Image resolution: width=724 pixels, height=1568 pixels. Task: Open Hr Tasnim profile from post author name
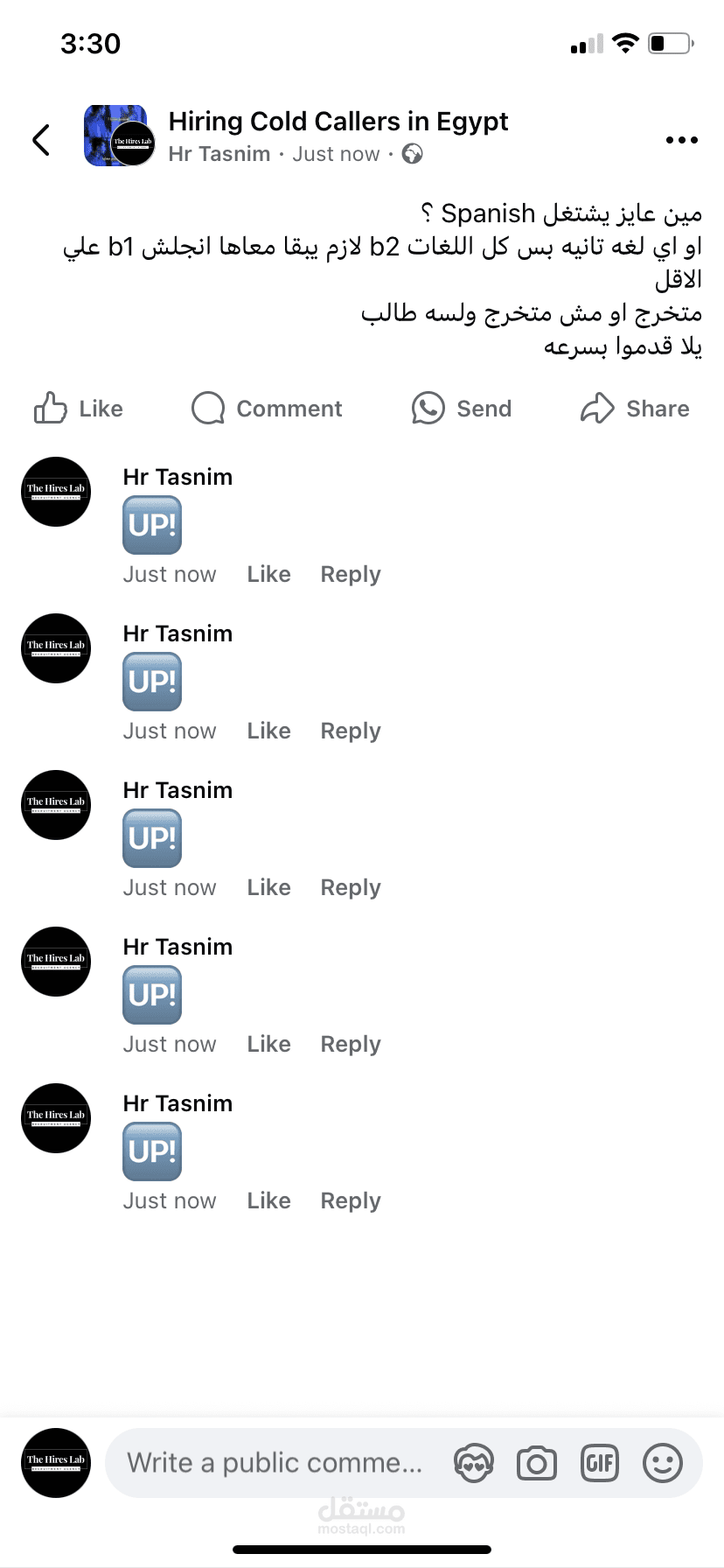[x=219, y=154]
